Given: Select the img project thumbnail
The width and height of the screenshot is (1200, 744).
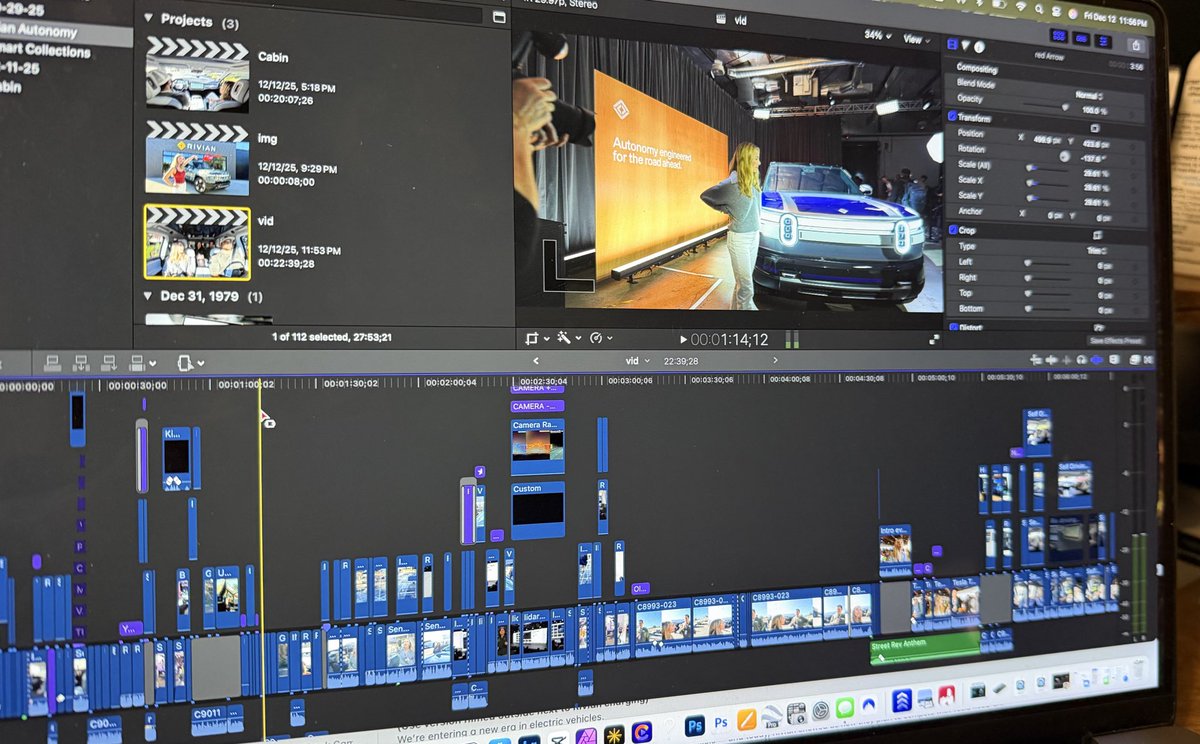Looking at the screenshot, I should point(197,157).
